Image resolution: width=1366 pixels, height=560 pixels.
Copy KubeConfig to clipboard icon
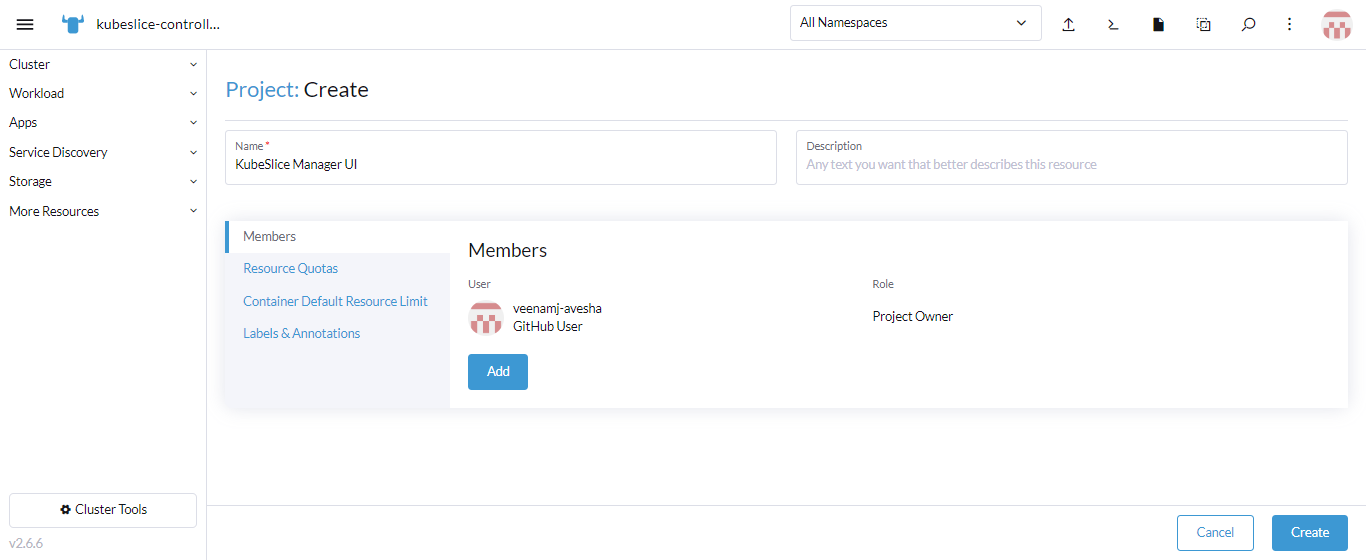point(1204,24)
